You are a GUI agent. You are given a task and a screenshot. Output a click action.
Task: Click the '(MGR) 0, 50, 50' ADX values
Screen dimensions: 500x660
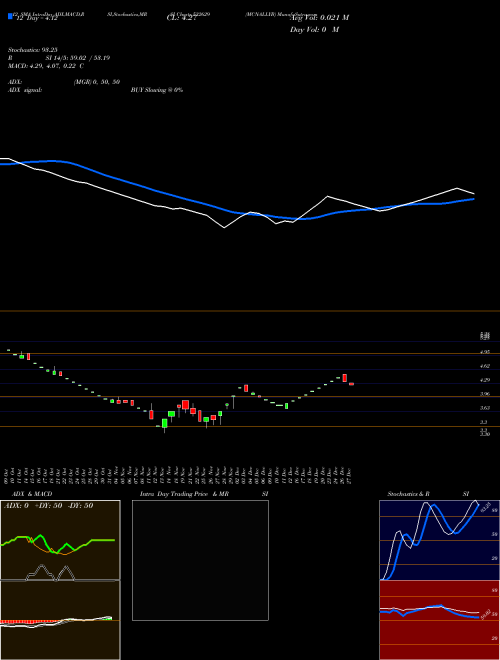pos(97,82)
